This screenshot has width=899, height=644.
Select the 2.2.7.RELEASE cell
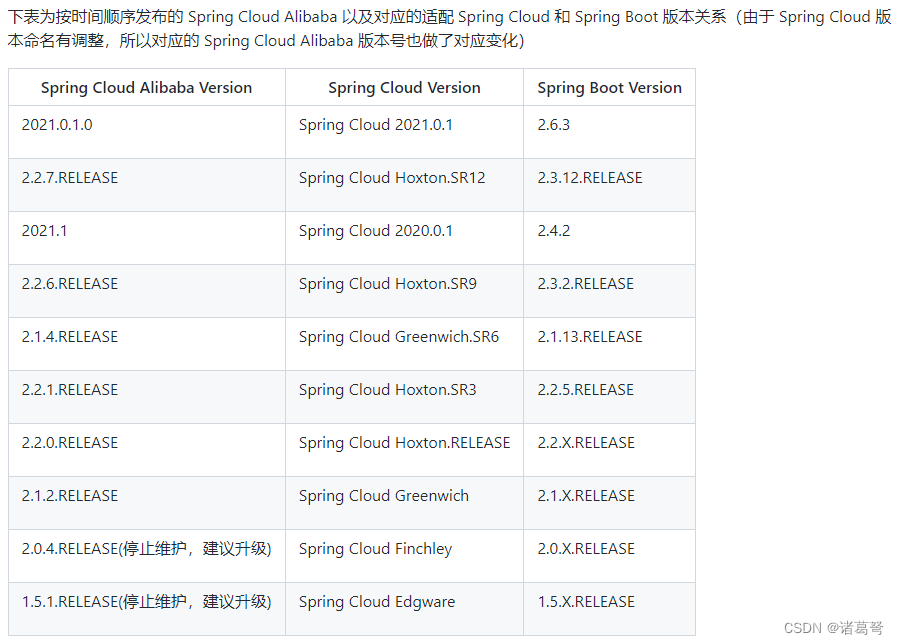146,185
